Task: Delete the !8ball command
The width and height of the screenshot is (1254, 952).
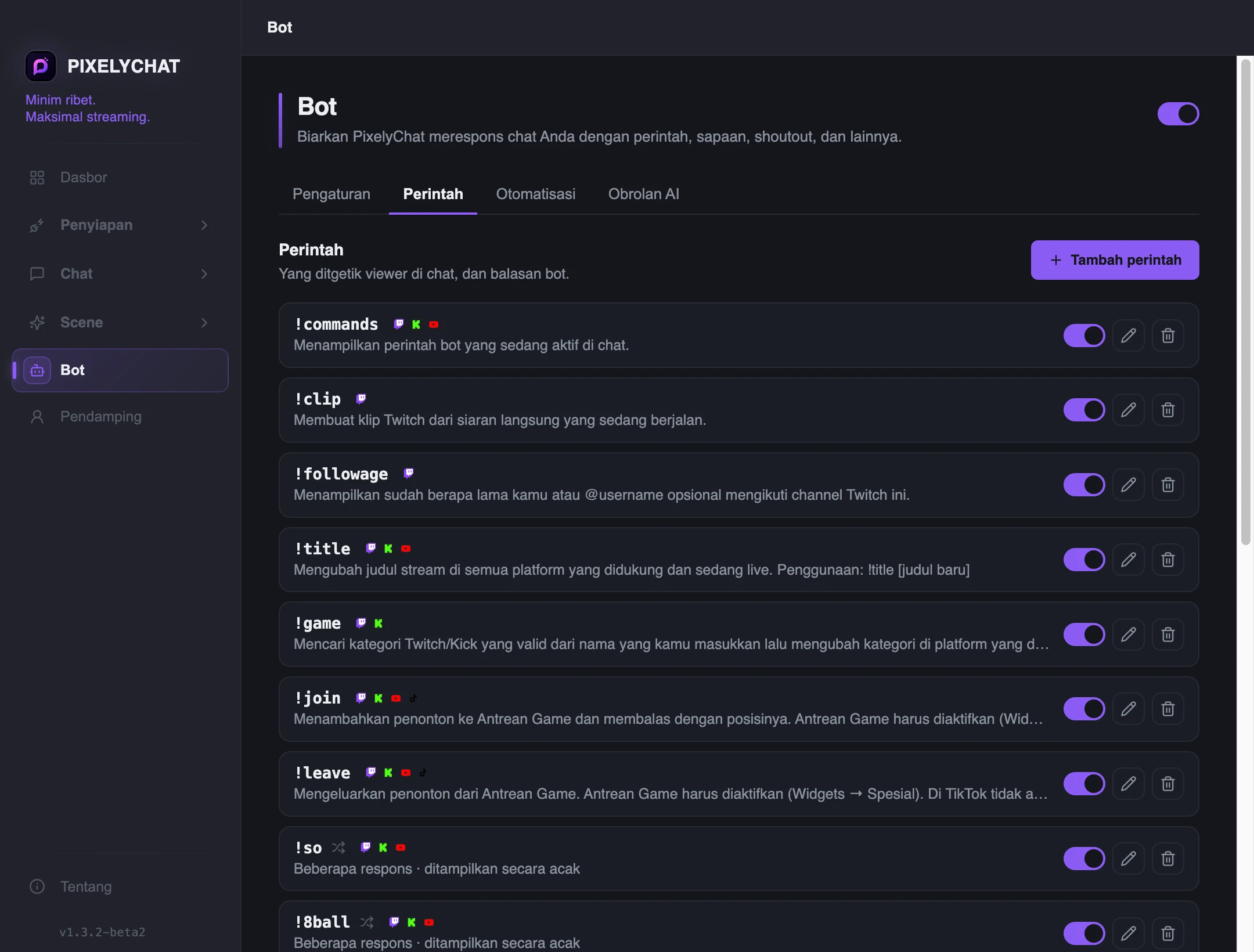Action: [x=1167, y=933]
